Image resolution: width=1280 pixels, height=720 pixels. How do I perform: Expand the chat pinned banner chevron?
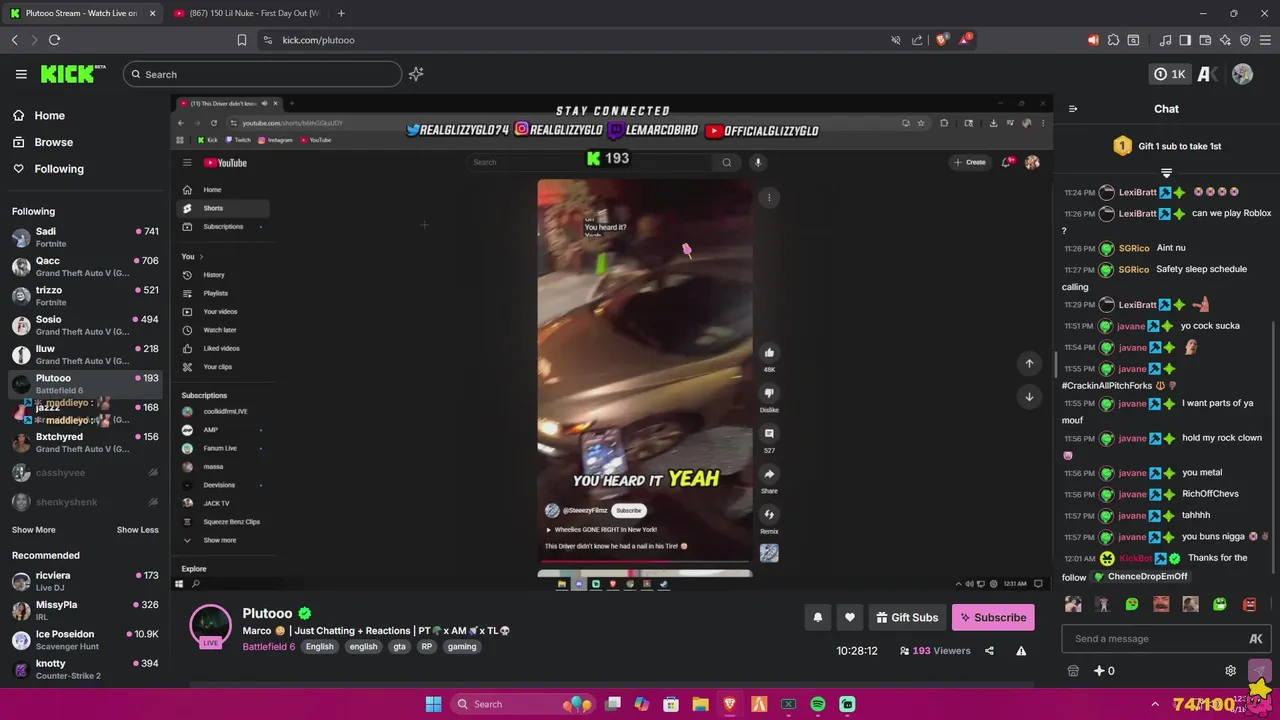click(x=1166, y=173)
